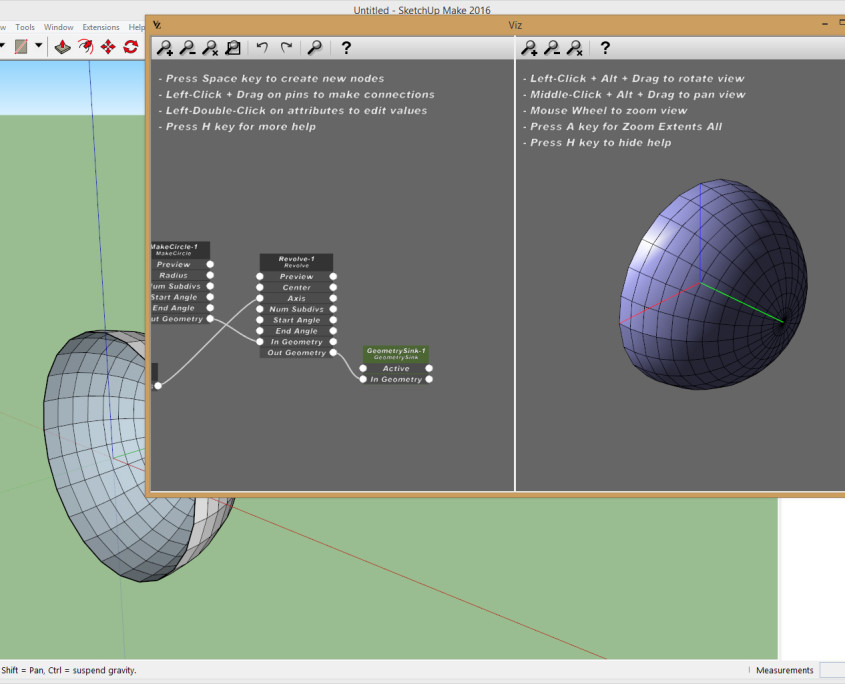Screen dimensions: 845x684
Task: Click zoom extents icon in node editor toolbar
Action: [x=232, y=47]
